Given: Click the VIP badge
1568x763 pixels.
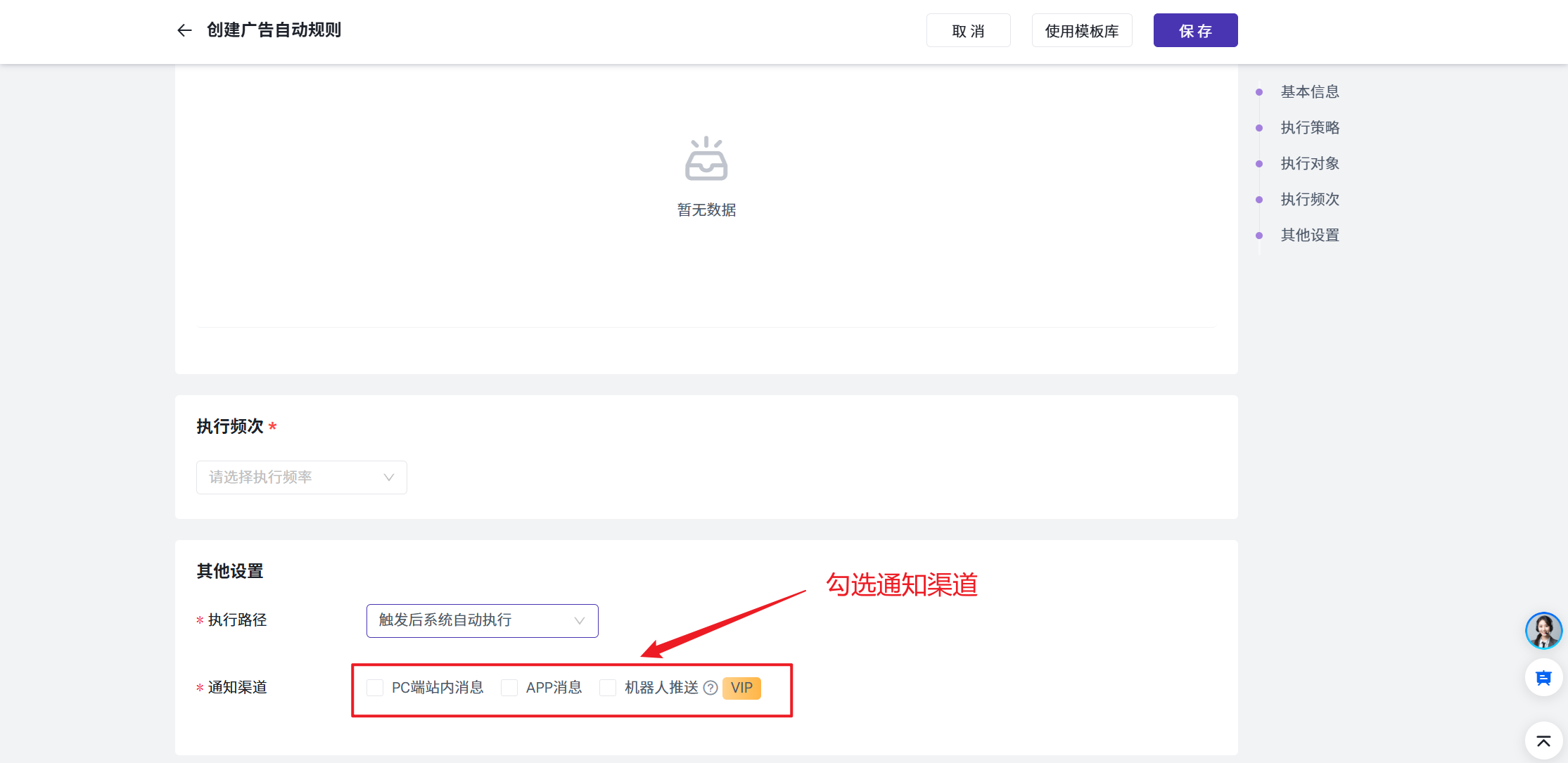Looking at the screenshot, I should click(x=741, y=688).
